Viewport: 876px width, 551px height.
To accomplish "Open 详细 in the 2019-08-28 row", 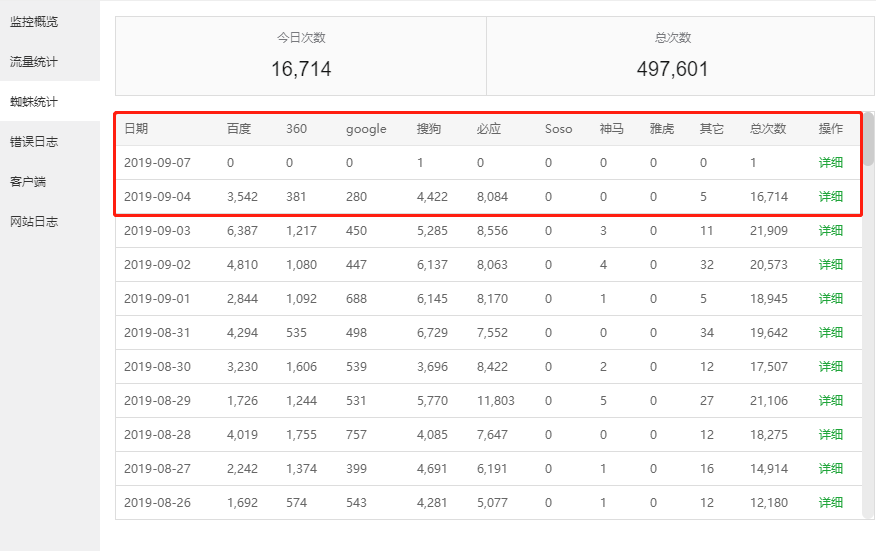I will 831,435.
